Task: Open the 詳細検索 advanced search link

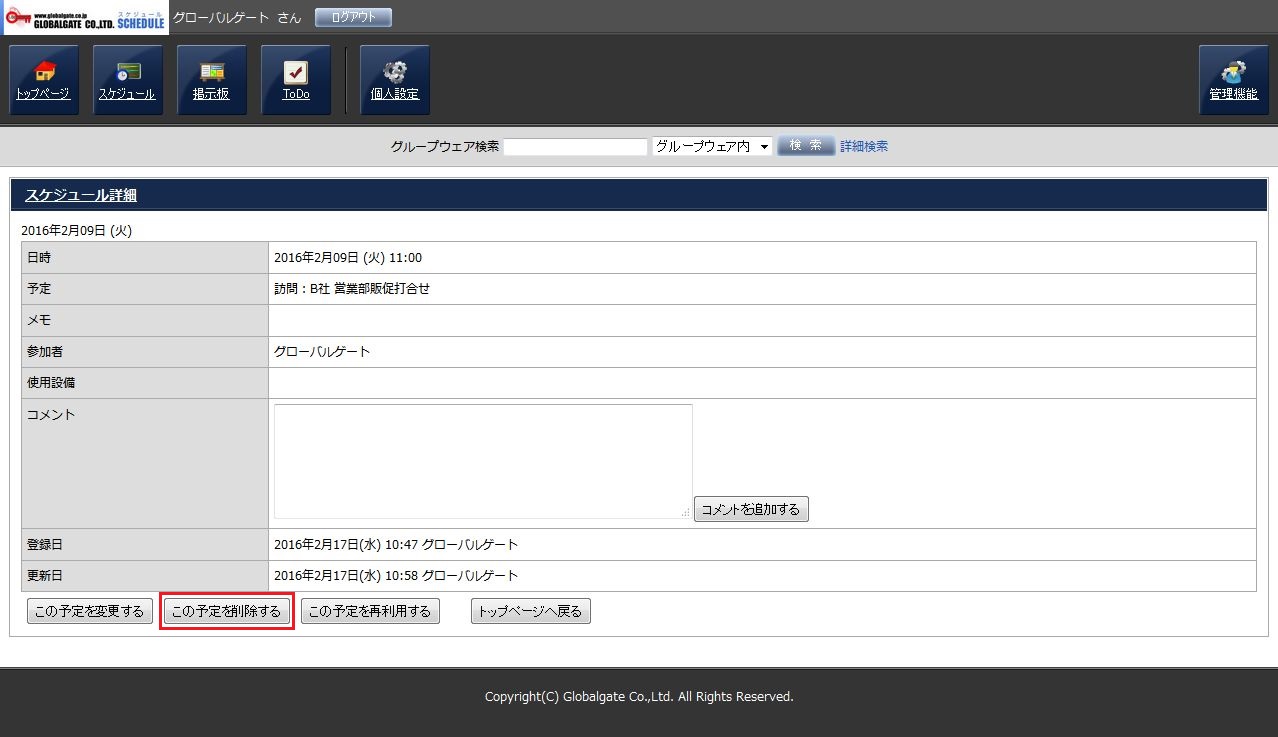Action: [864, 146]
